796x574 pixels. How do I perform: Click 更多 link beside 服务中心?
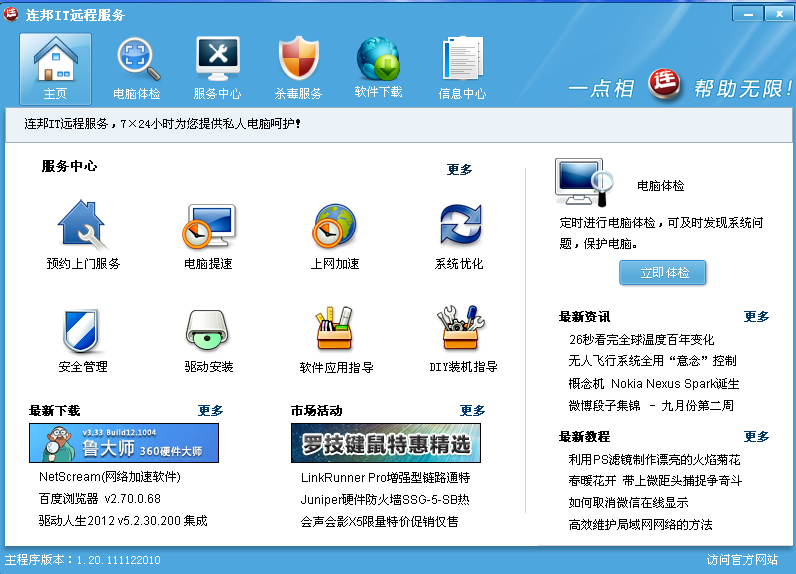click(459, 170)
